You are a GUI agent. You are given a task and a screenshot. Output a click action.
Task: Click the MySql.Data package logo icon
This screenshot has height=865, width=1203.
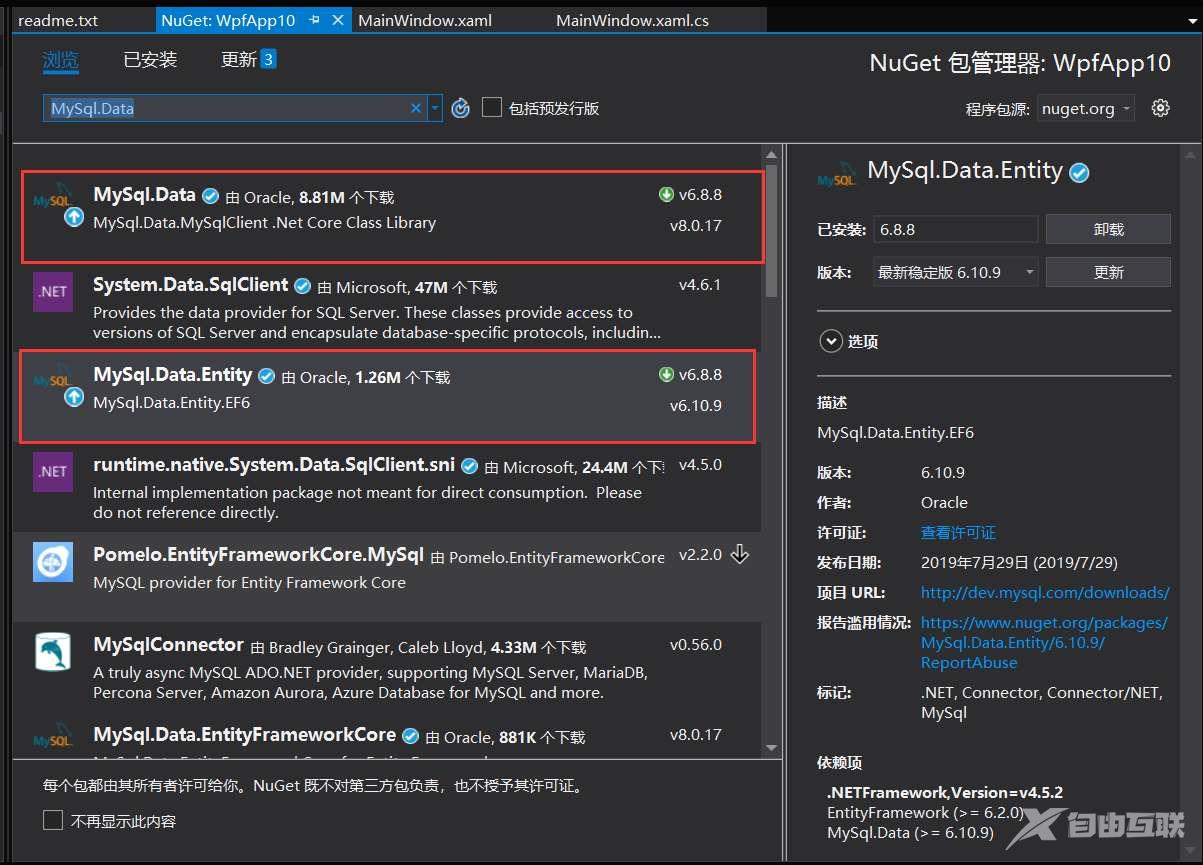click(54, 202)
